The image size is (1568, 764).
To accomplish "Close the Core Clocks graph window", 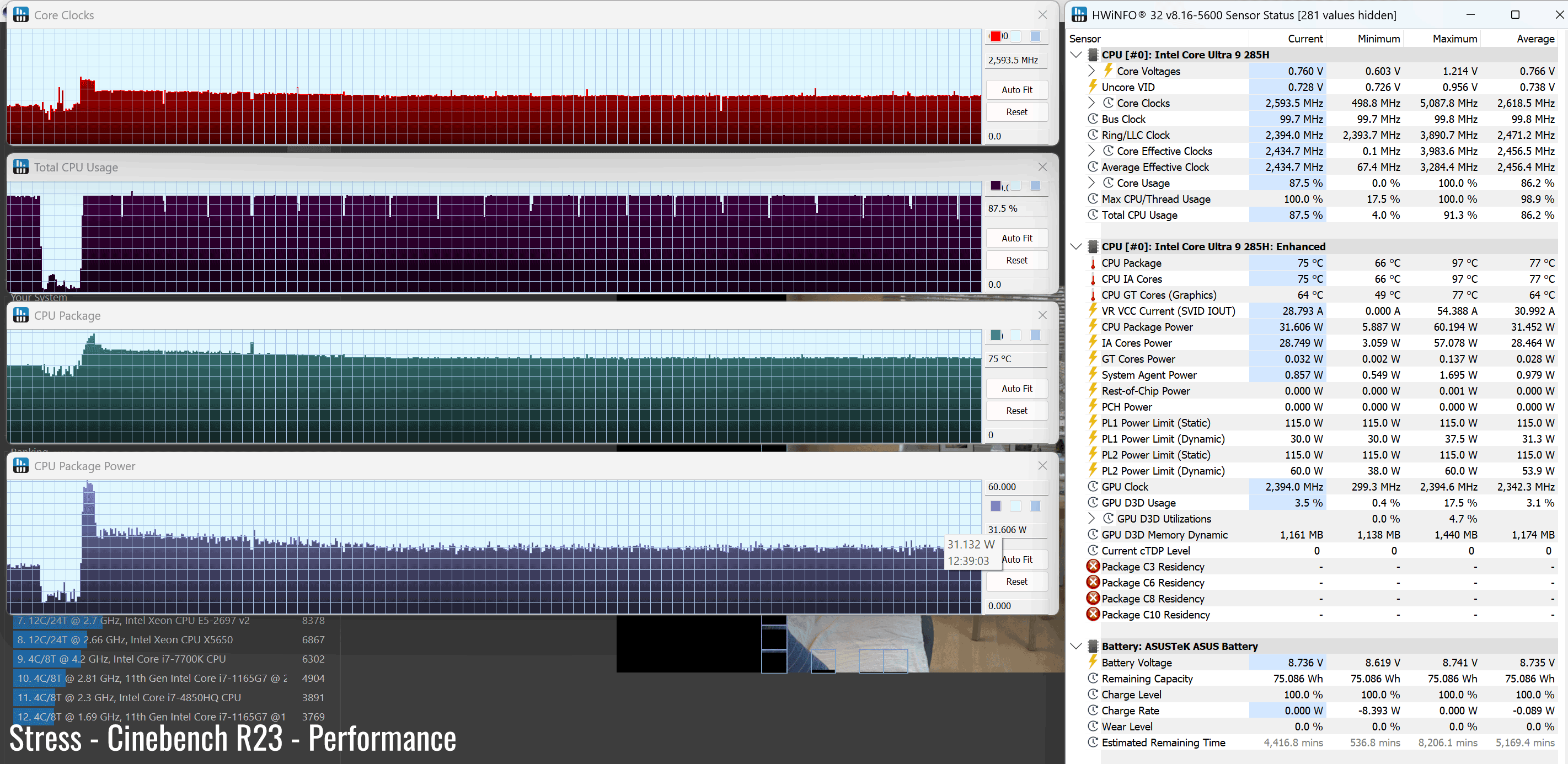I will coord(1042,14).
